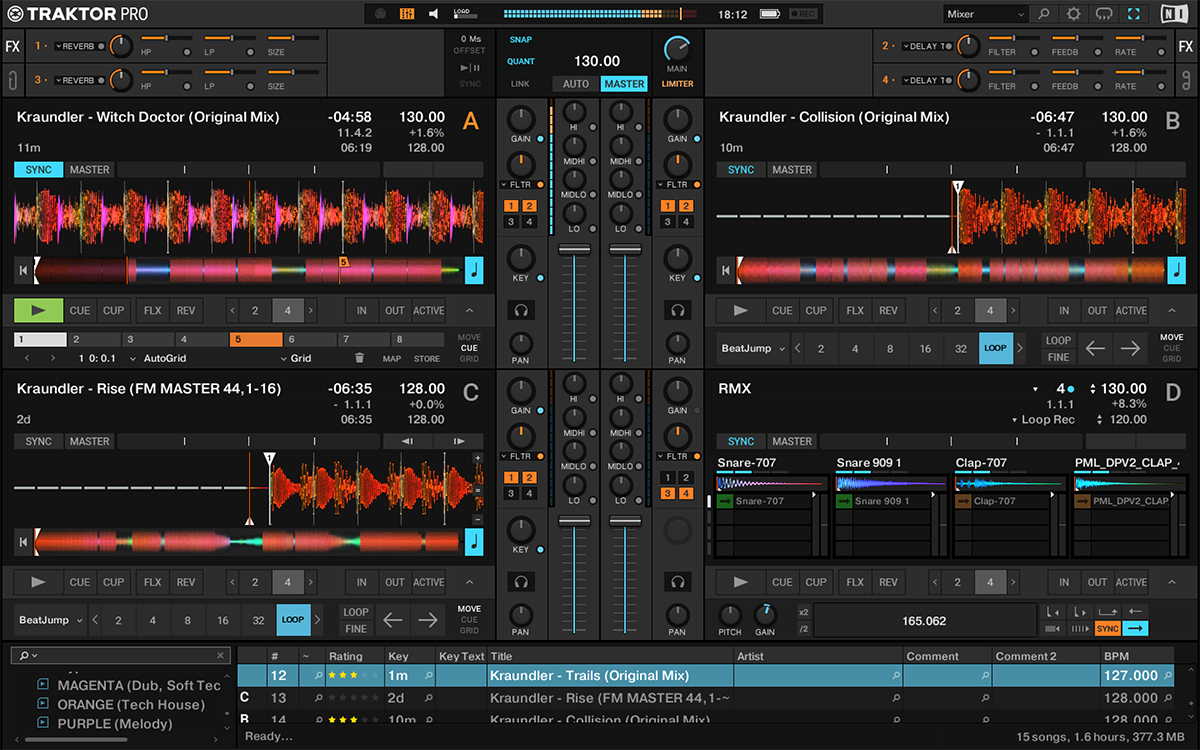Click forward direction arrow on Remix Deck D
The image size is (1200, 750).
pyautogui.click(x=1136, y=628)
